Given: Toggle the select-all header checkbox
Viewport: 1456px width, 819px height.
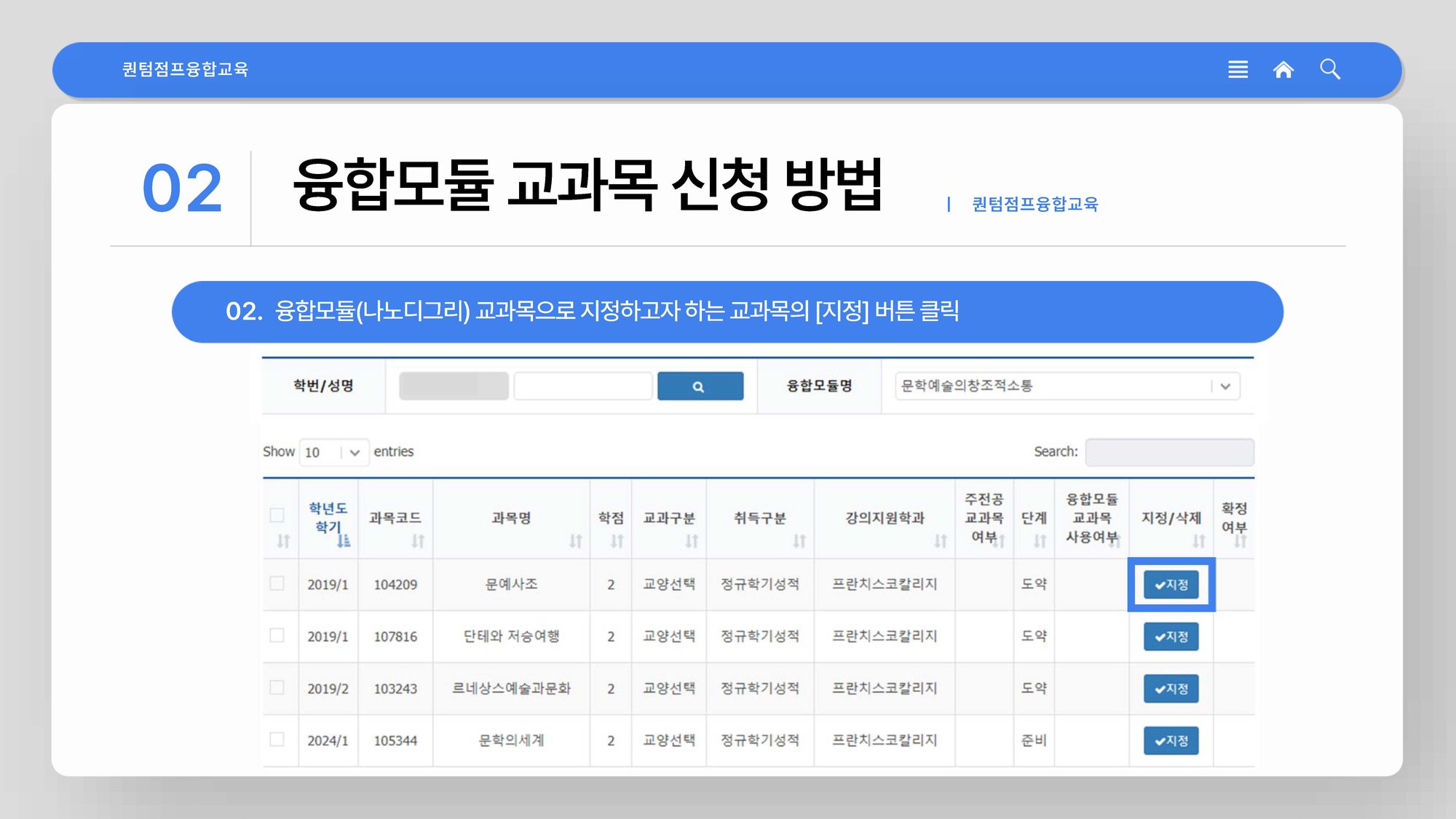Looking at the screenshot, I should coord(277,515).
